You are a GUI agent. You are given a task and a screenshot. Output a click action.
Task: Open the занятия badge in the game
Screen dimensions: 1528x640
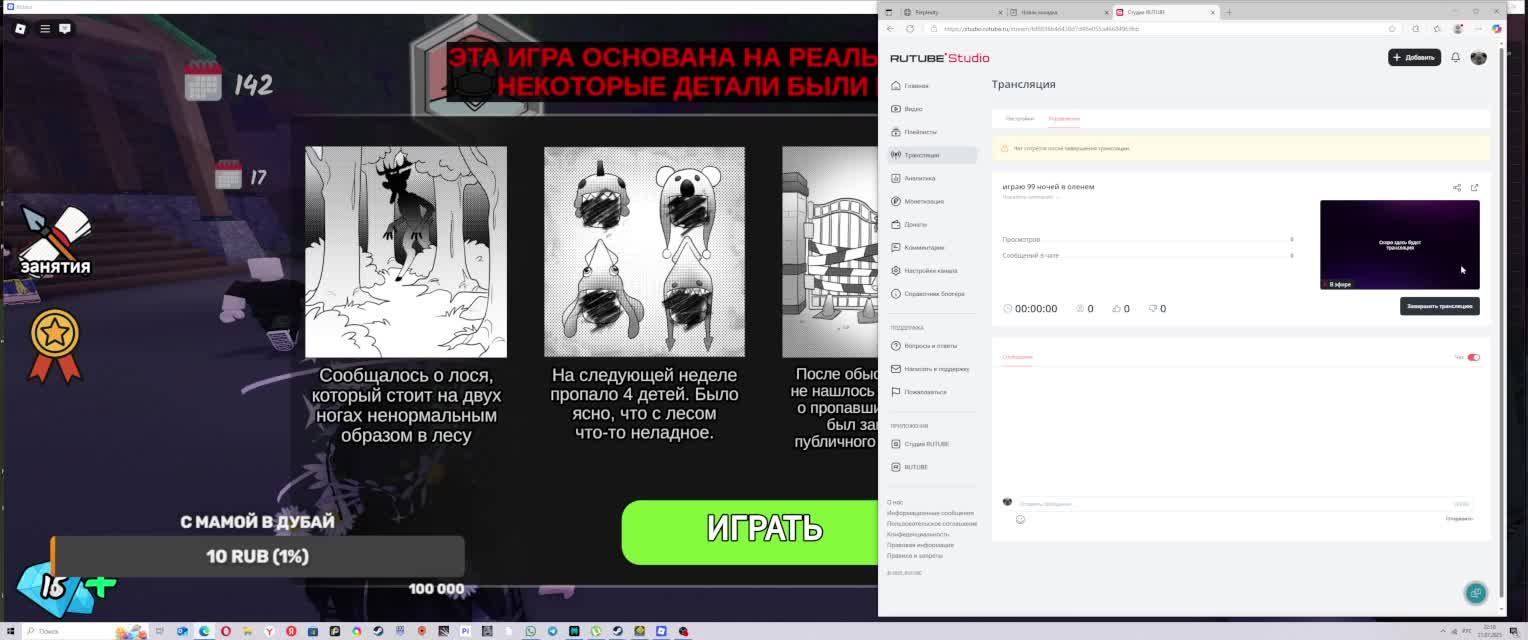(55, 241)
